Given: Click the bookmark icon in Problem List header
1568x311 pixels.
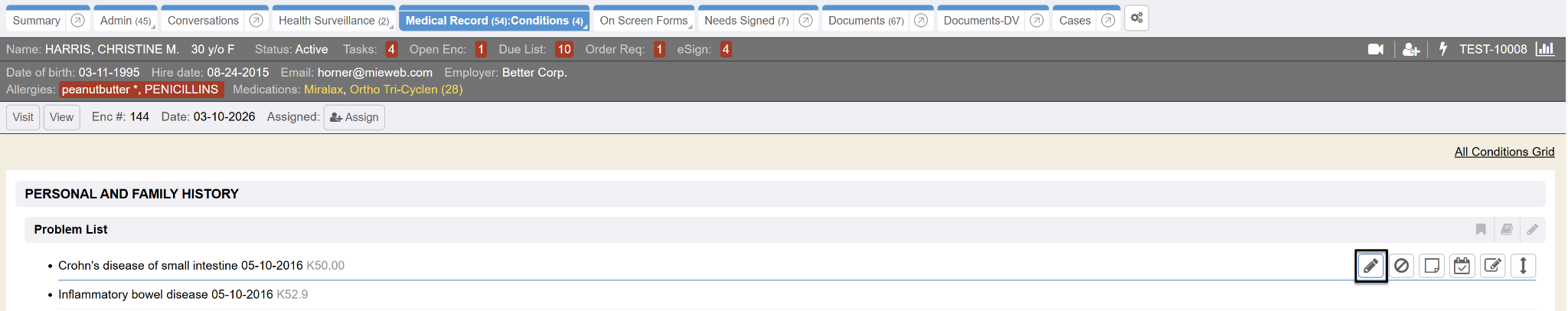Looking at the screenshot, I should tap(1481, 230).
